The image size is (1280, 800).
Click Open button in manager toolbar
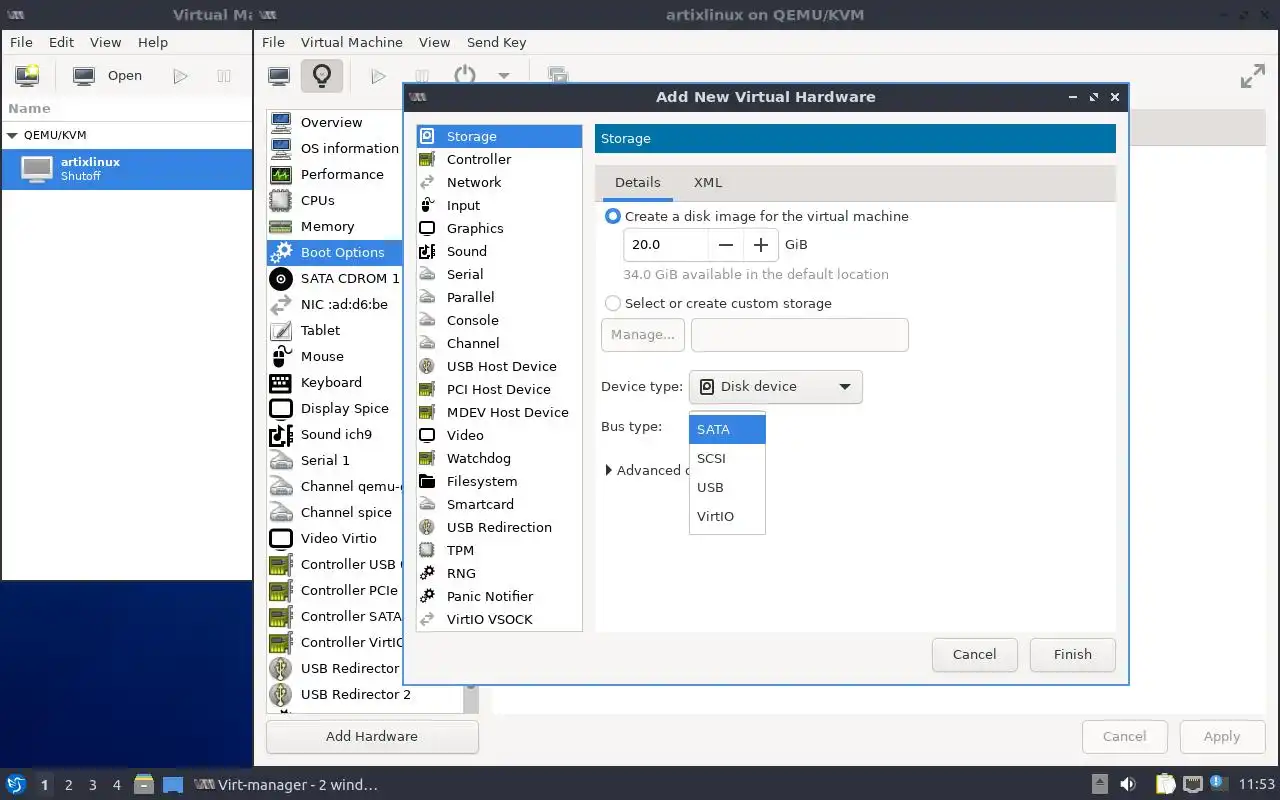coord(109,76)
